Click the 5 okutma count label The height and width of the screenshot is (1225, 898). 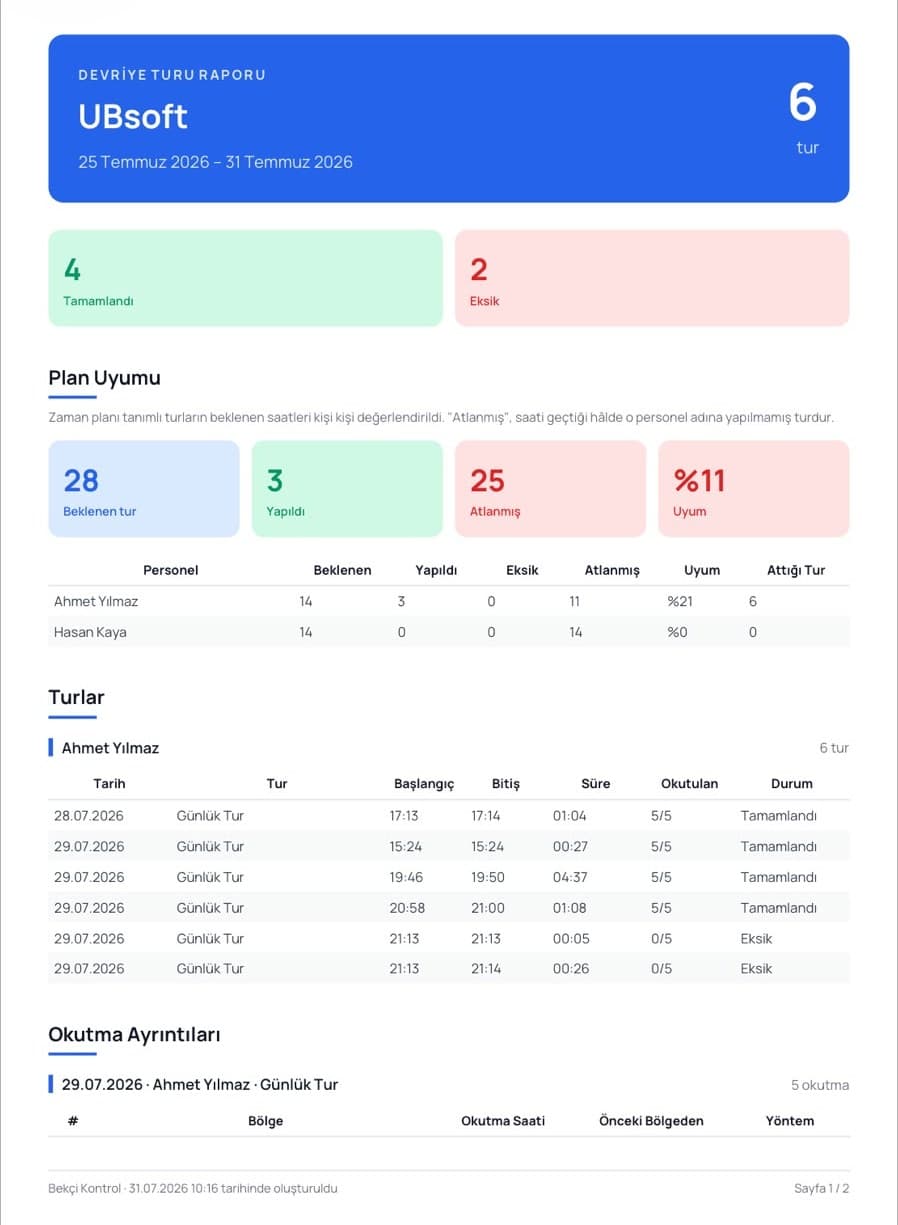820,1085
